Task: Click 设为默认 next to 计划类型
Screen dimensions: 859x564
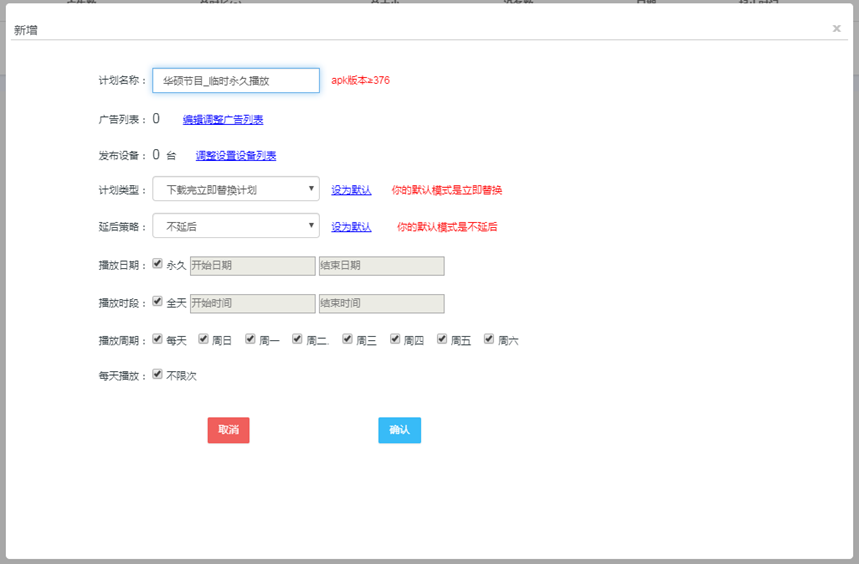Action: (x=351, y=190)
